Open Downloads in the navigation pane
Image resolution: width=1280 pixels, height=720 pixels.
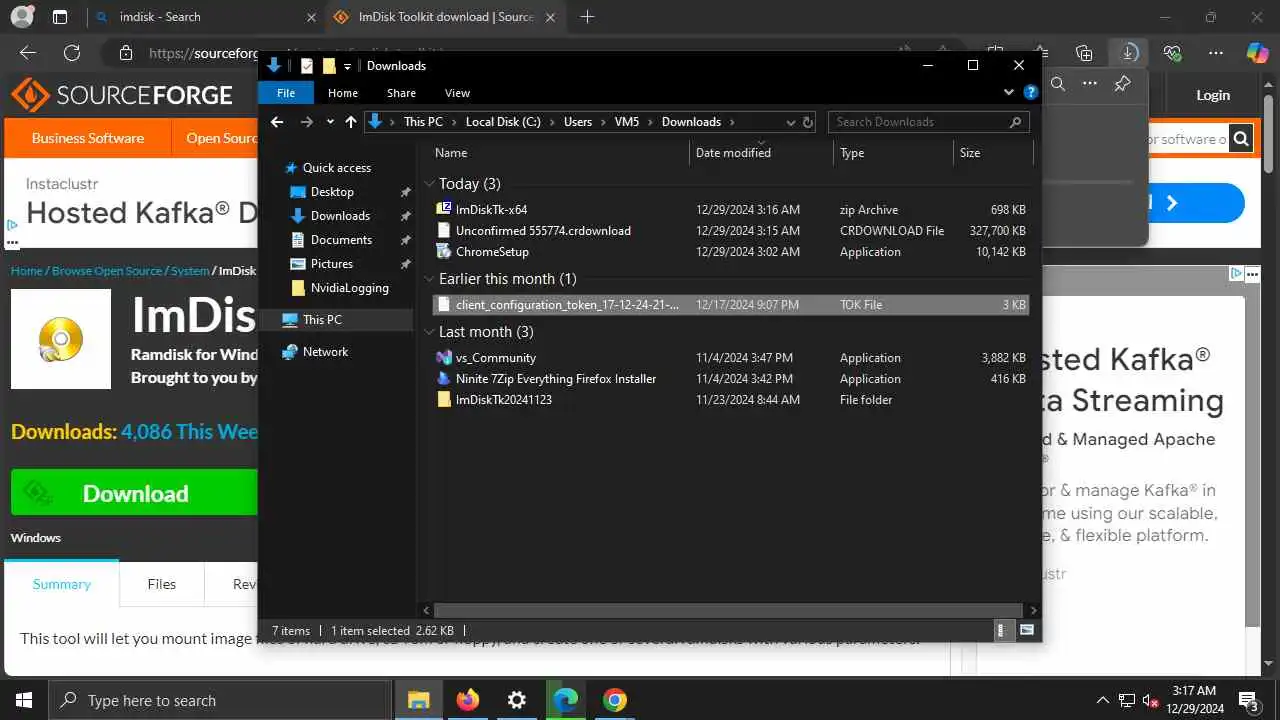(340, 216)
